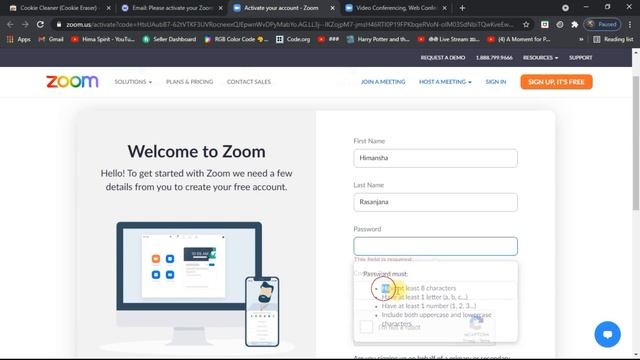
Task: Click the address bar URL
Action: click(290, 24)
